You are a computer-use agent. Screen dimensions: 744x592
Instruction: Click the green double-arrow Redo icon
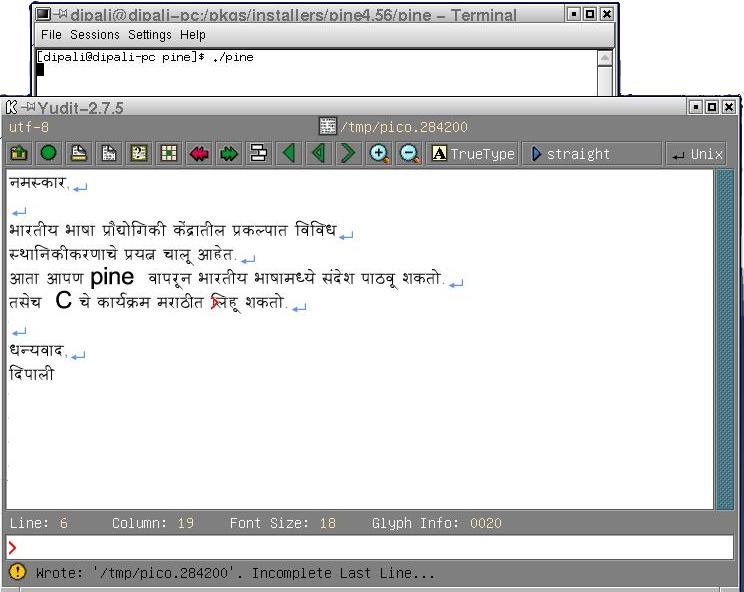229,153
